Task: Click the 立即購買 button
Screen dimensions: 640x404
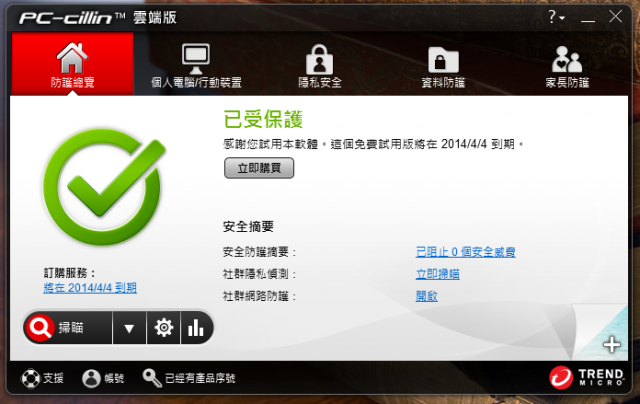Action: coord(259,168)
